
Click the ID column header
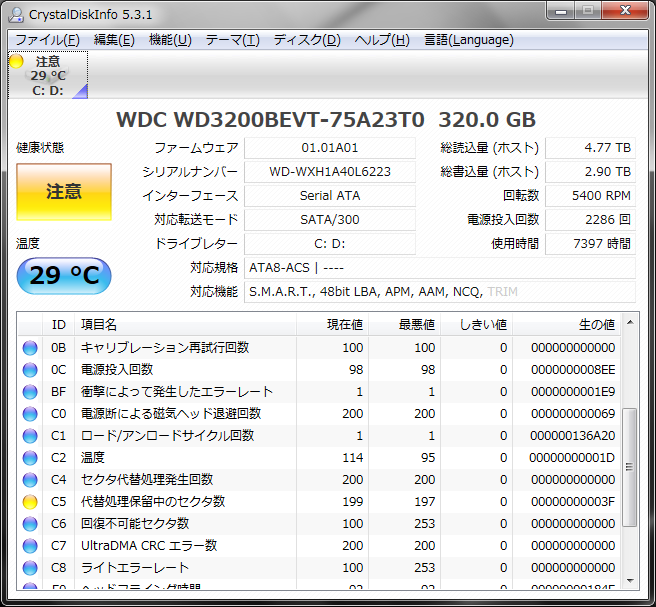(59, 325)
